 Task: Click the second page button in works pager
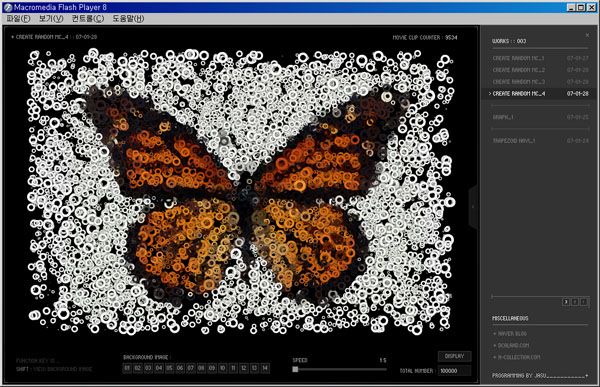[575, 302]
